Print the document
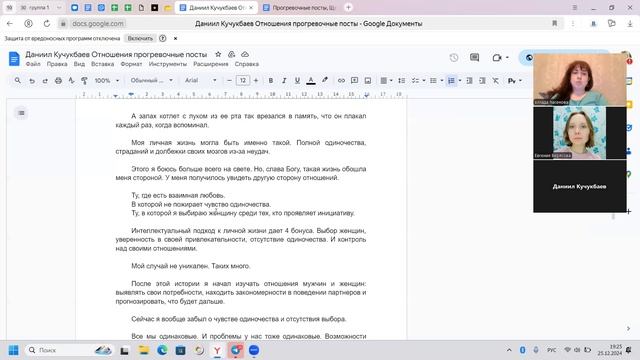Screen dimensions: 640x360 point(58,81)
